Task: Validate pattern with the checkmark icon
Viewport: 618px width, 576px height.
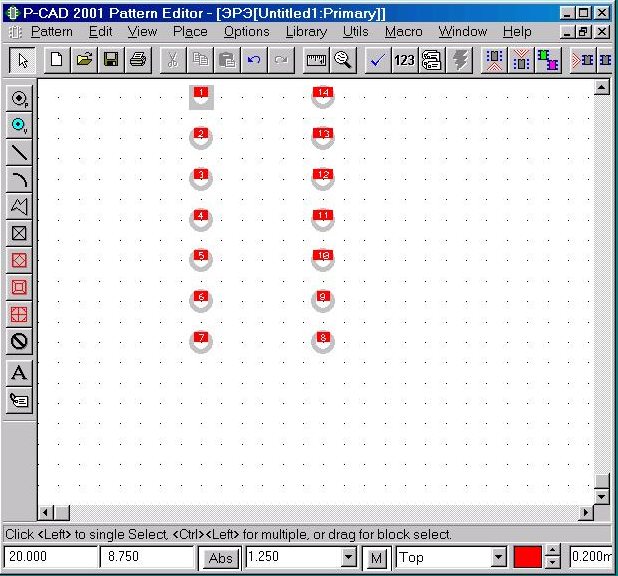Action: 378,60
